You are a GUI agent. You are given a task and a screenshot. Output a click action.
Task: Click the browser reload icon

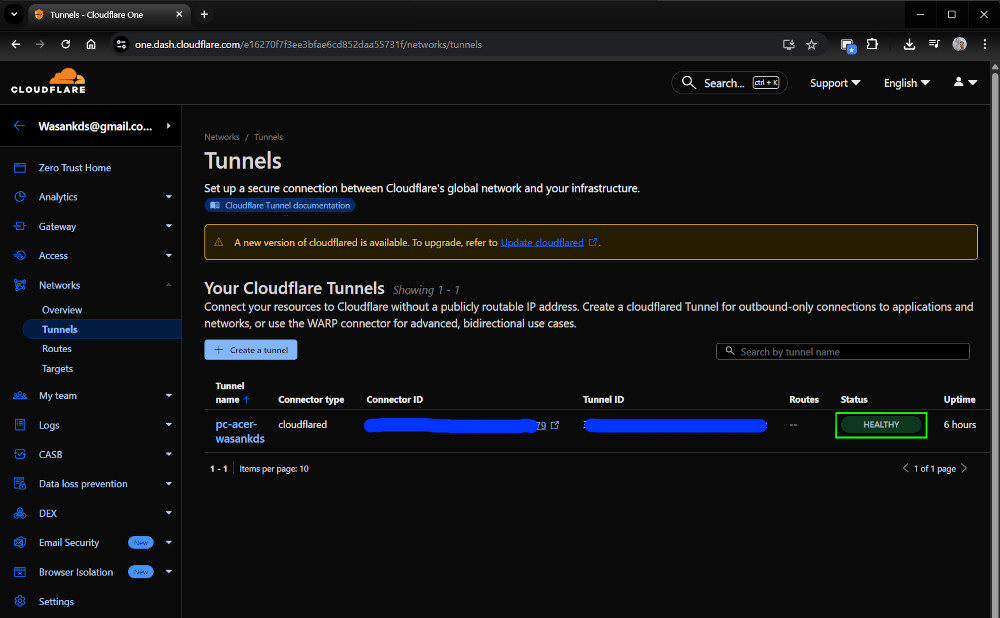tap(66, 44)
